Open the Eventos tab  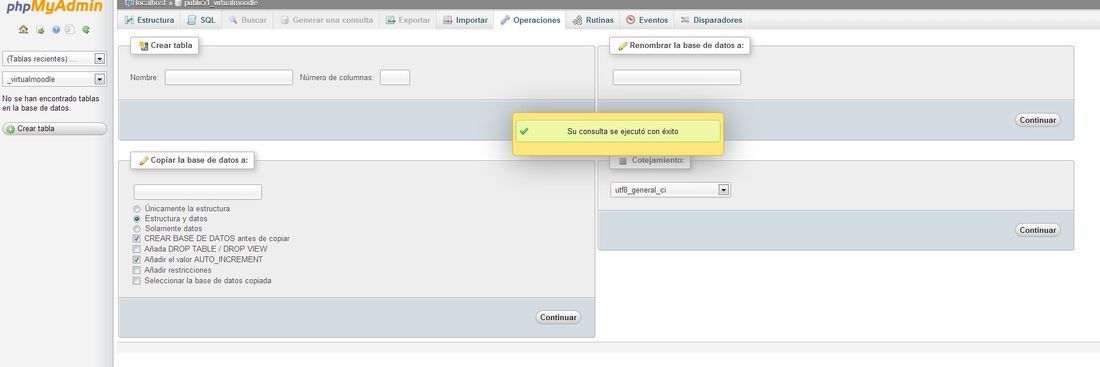click(647, 20)
